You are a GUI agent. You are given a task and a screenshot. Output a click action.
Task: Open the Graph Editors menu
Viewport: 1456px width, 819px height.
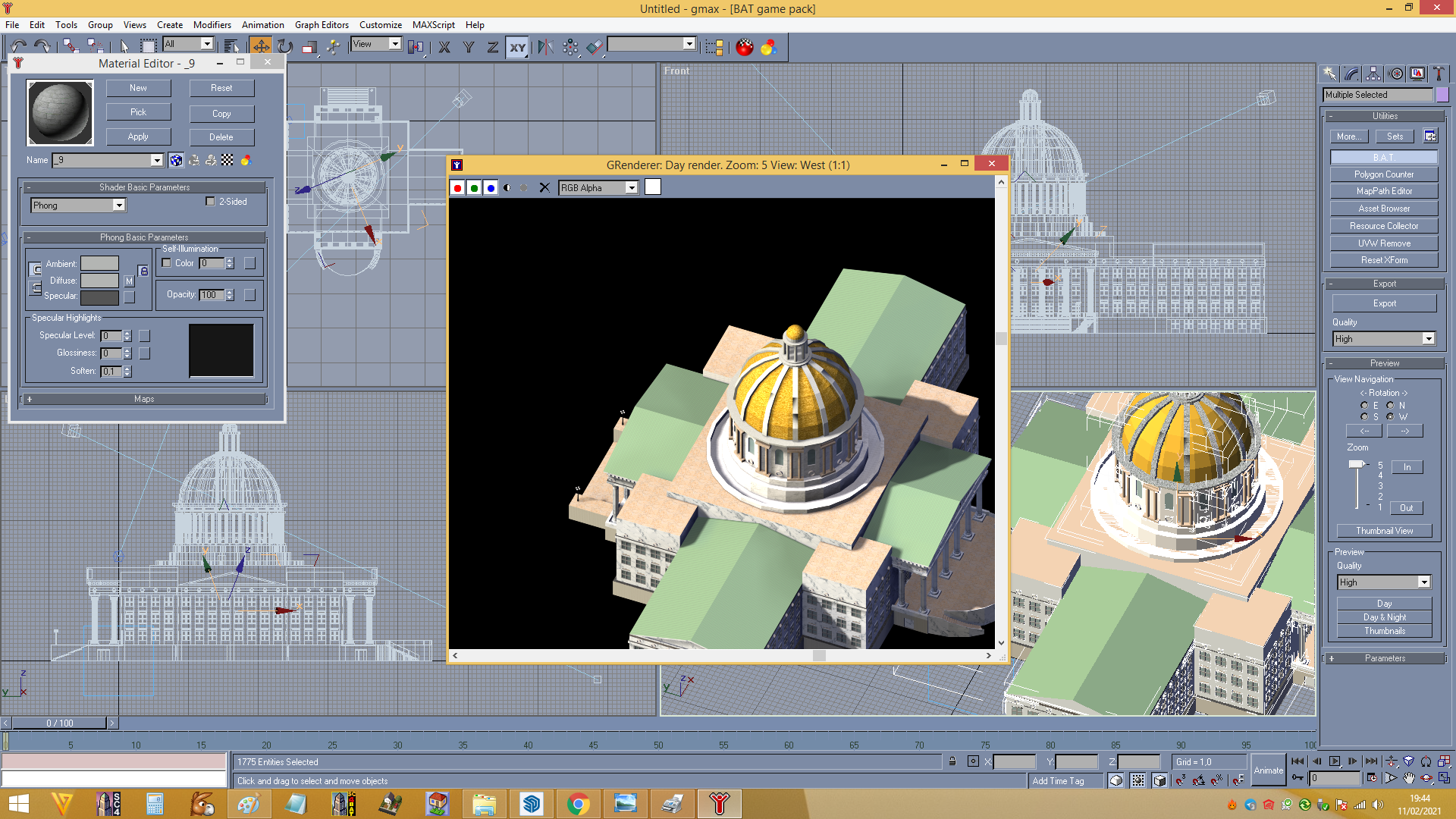[x=322, y=25]
